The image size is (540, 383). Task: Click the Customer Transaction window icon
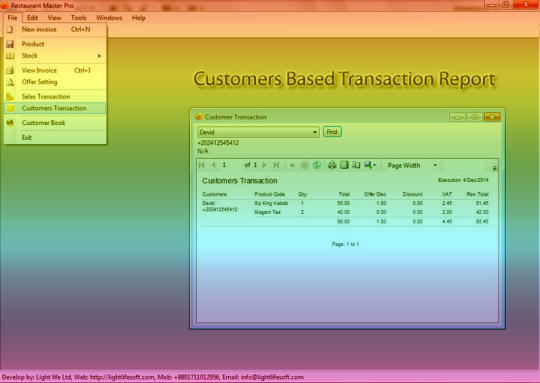[x=199, y=117]
